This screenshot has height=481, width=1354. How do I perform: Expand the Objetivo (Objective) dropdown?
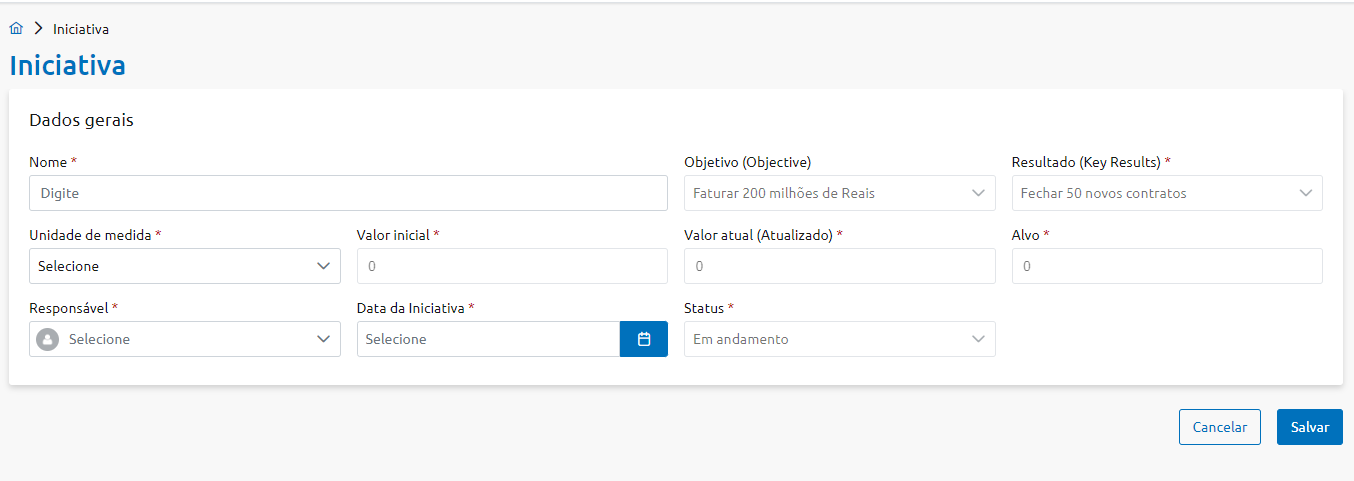coord(838,193)
